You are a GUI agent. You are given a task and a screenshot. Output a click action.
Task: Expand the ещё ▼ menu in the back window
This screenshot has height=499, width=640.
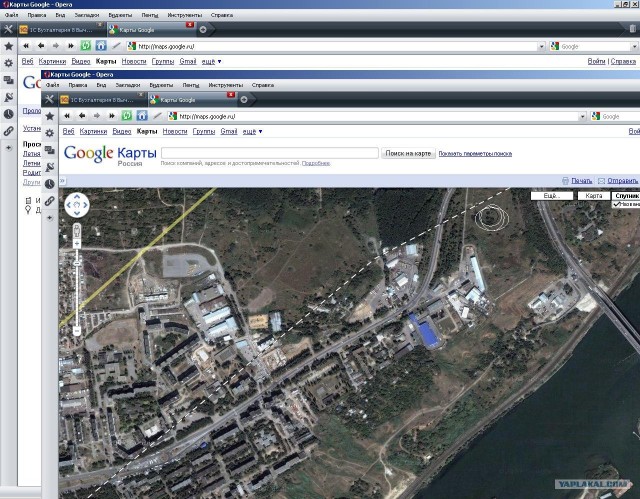[211, 61]
